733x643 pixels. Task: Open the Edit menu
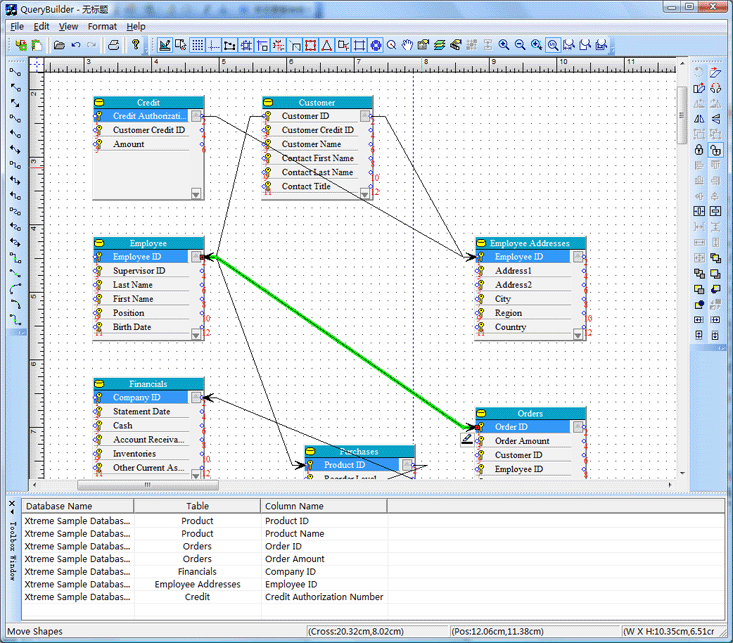(x=41, y=27)
